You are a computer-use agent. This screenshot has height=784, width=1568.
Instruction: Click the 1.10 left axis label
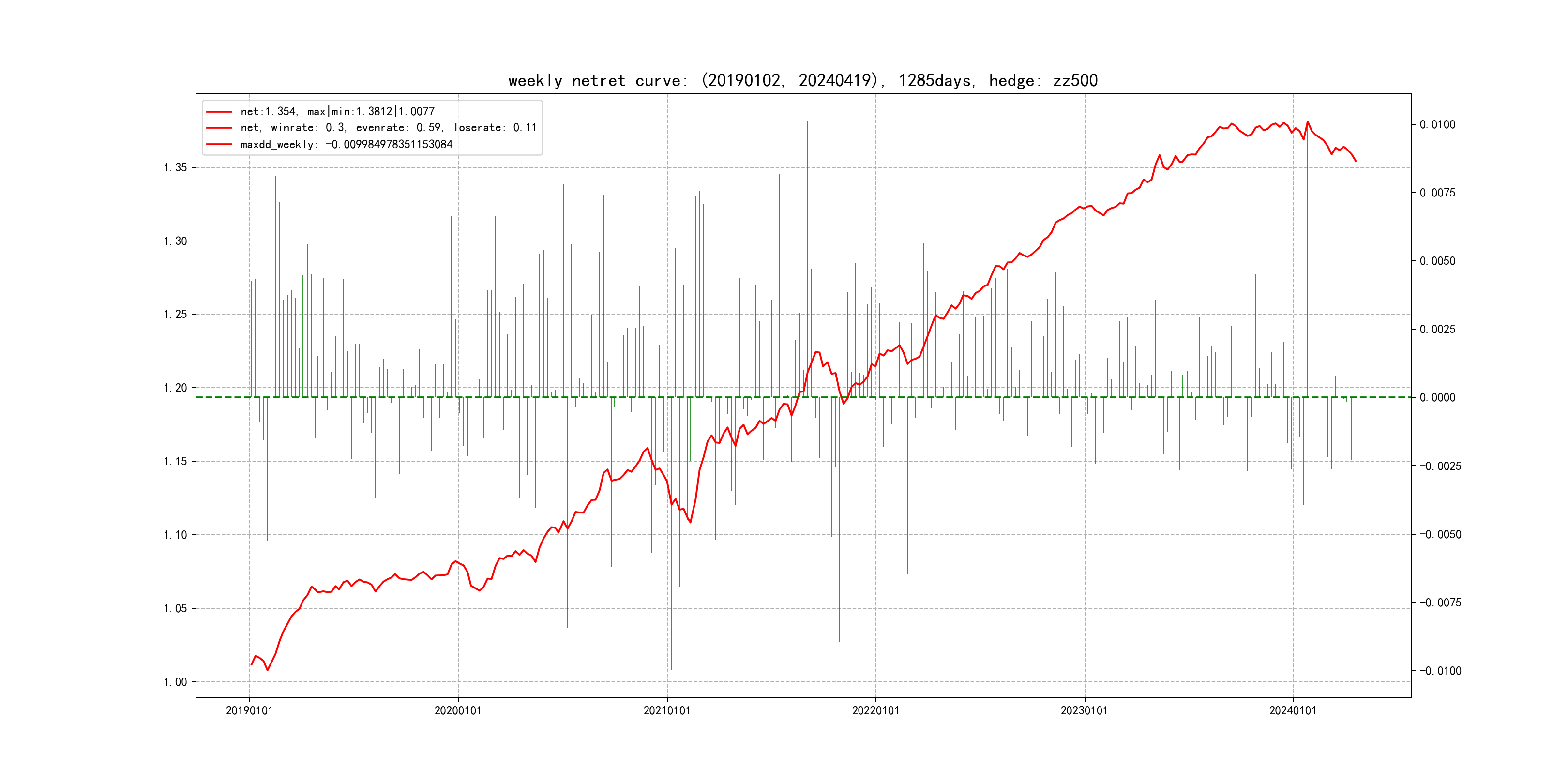pyautogui.click(x=175, y=535)
